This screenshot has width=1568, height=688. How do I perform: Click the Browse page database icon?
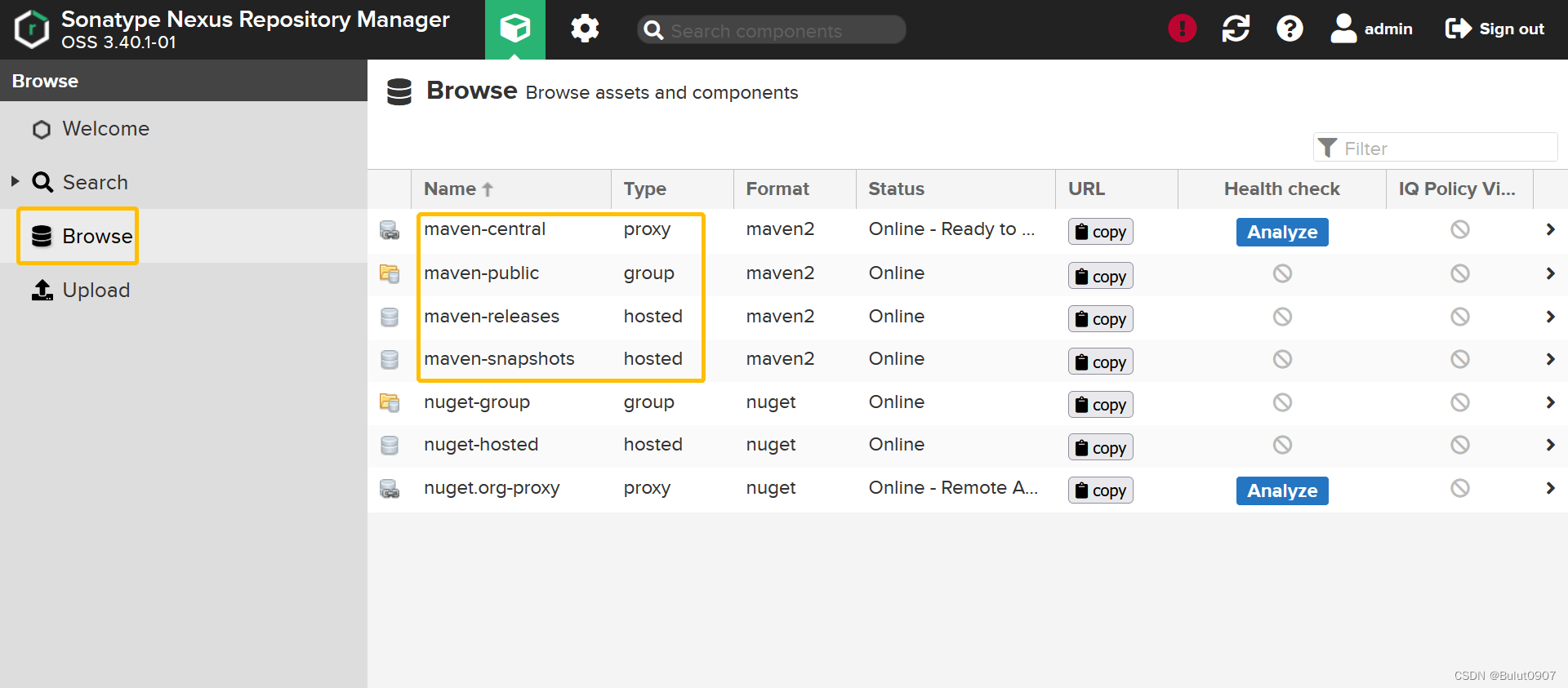(x=399, y=91)
